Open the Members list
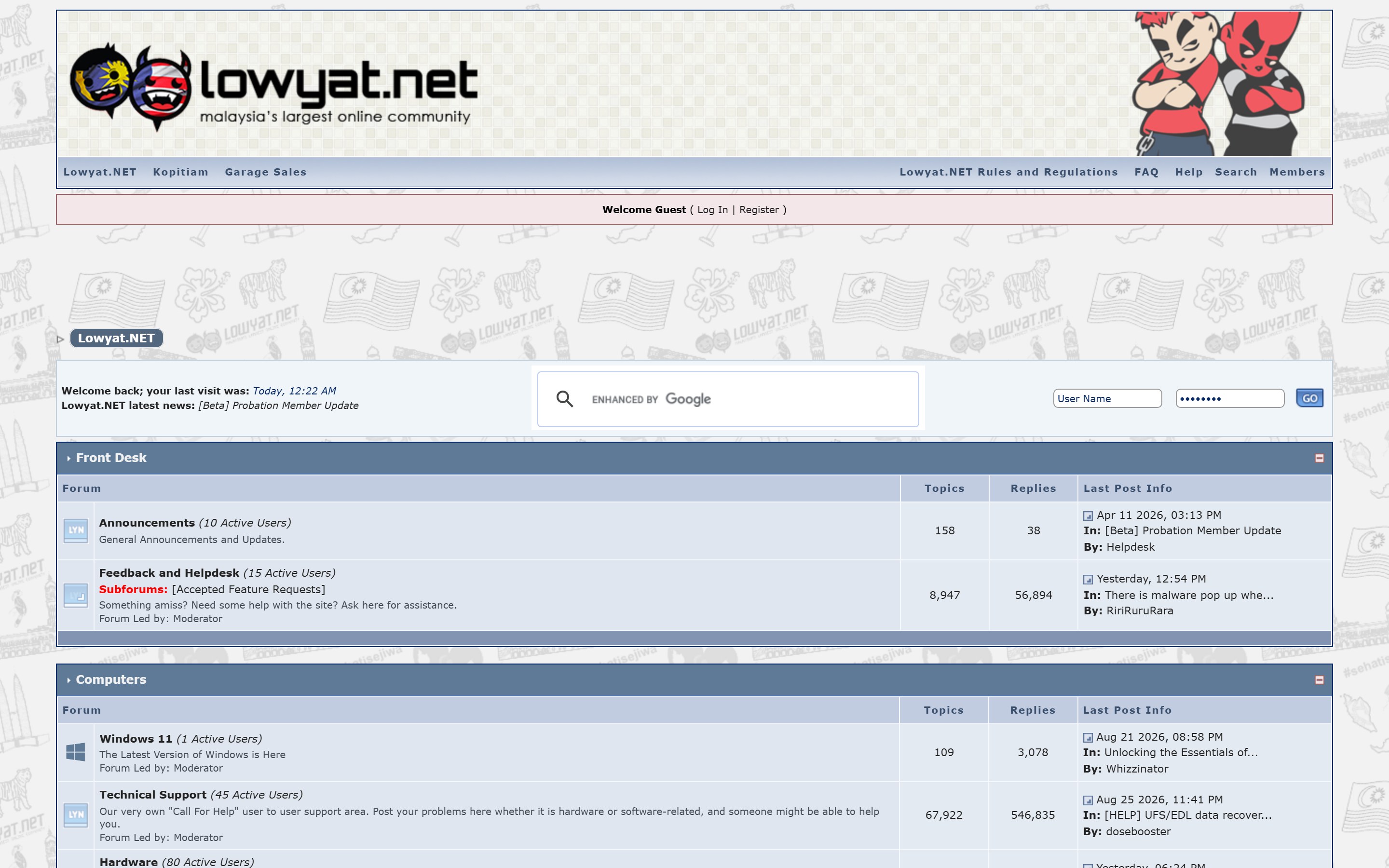The width and height of the screenshot is (1389, 868). 1297,172
